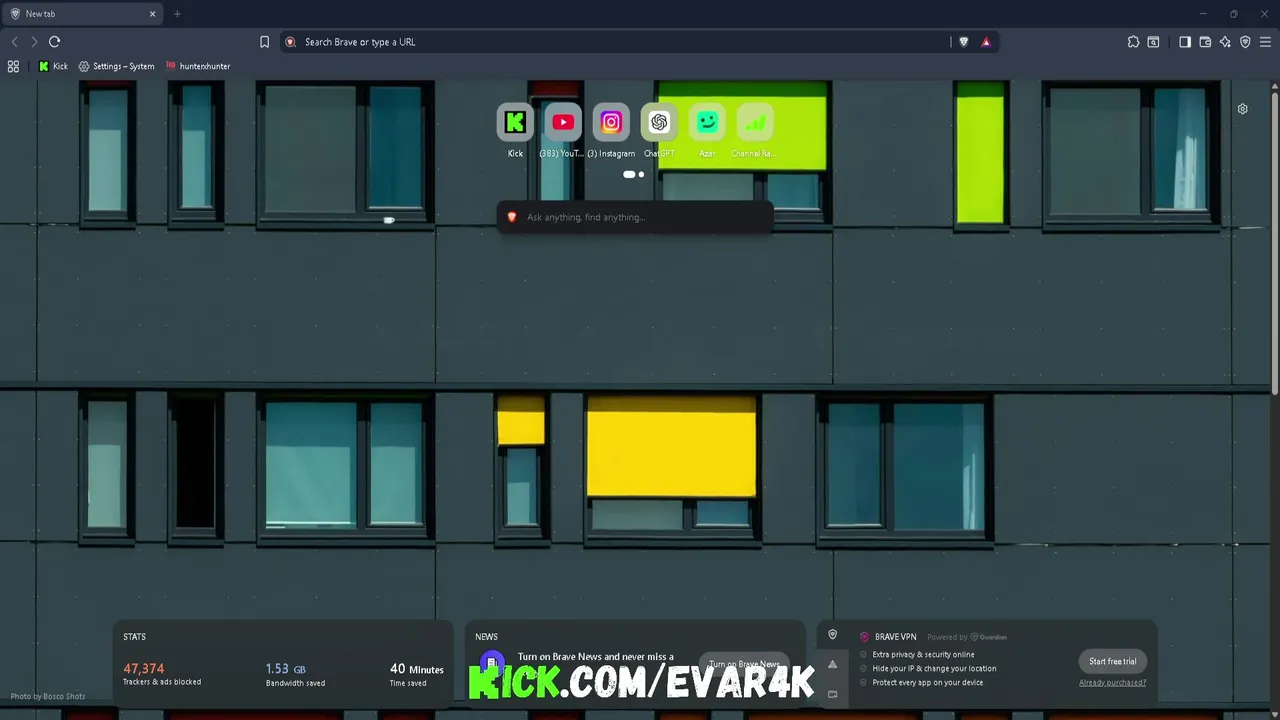The image size is (1280, 720).
Task: Open the apps grid in bookmarks bar
Action: tap(13, 66)
